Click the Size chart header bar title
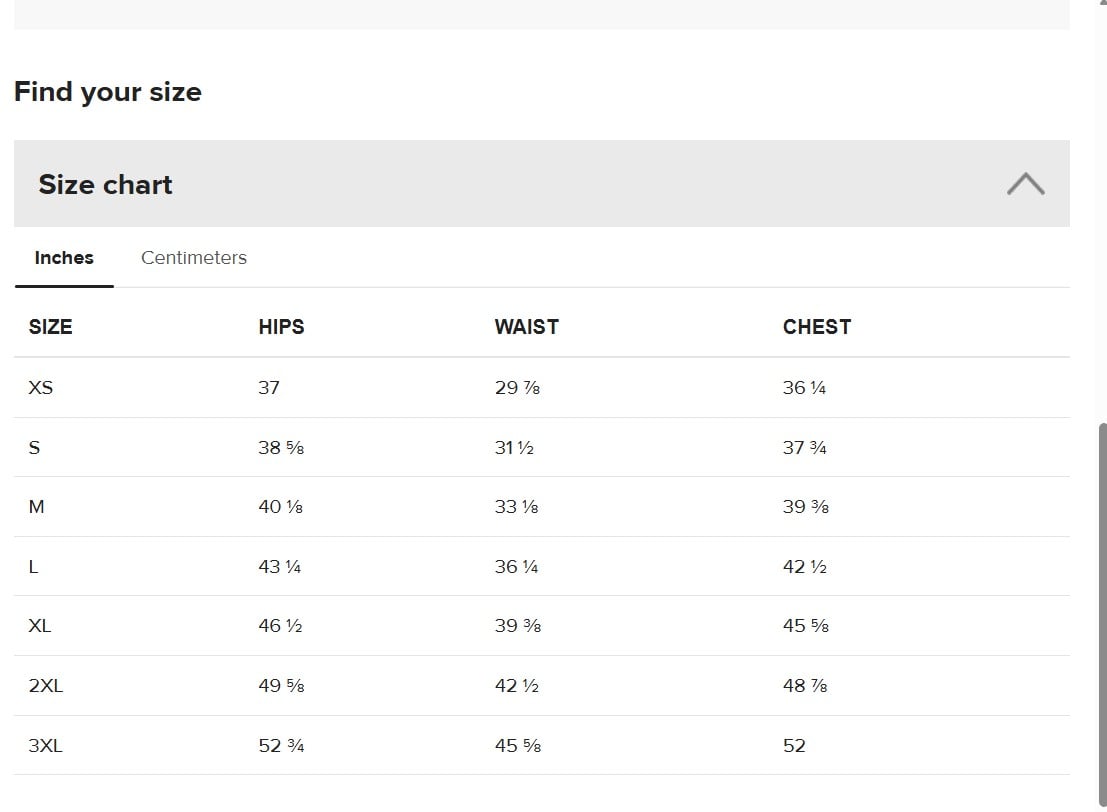This screenshot has width=1107, height=812. pyautogui.click(x=105, y=185)
